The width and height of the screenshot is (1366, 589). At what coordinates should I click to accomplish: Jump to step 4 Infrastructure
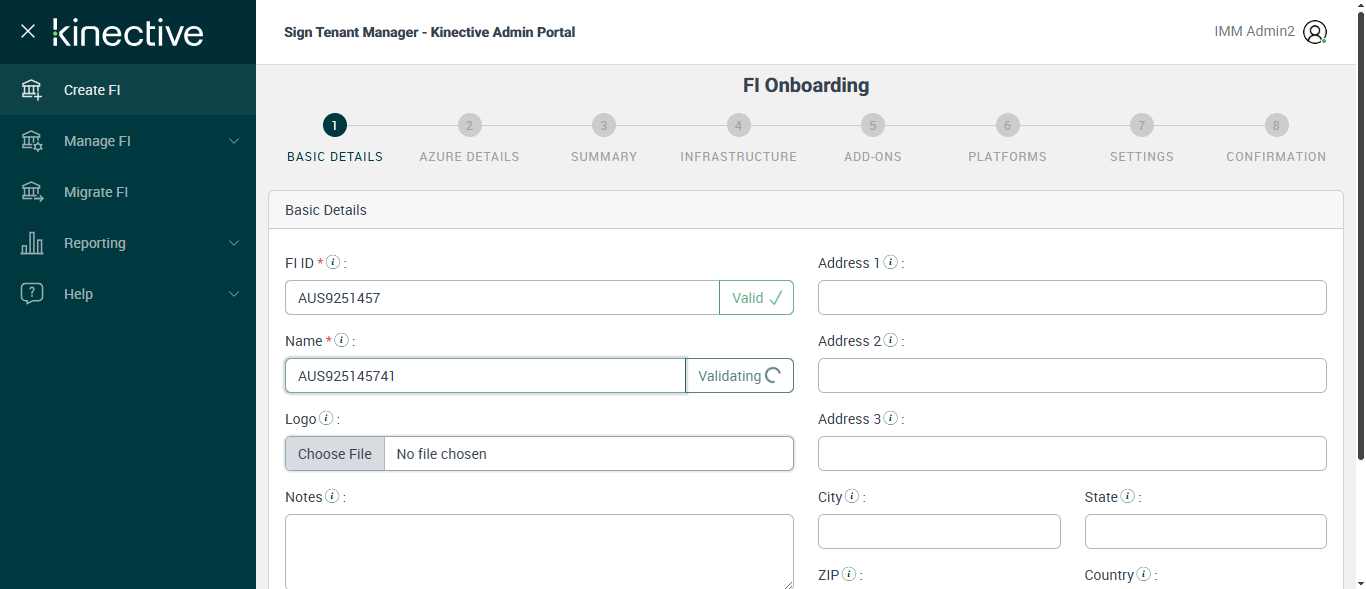tap(738, 126)
